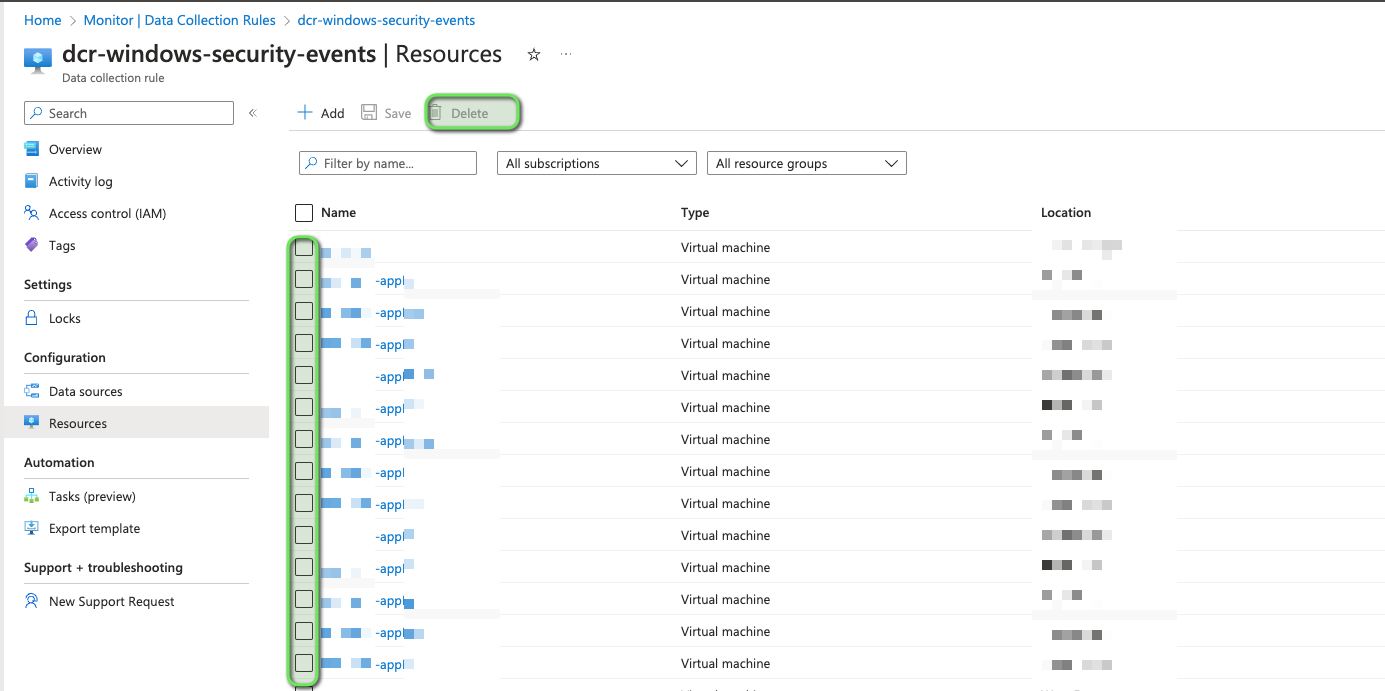Open the All subscriptions dropdown
Screen dimensions: 1385x691
click(596, 163)
